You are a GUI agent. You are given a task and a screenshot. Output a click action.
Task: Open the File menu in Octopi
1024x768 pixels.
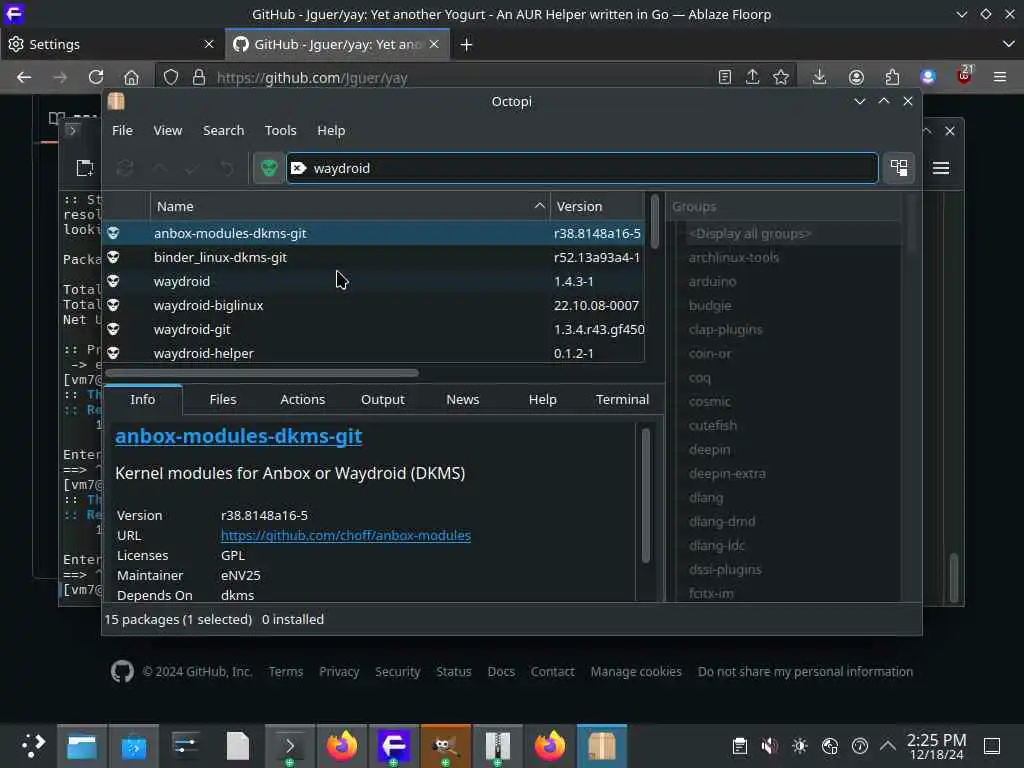[122, 131]
